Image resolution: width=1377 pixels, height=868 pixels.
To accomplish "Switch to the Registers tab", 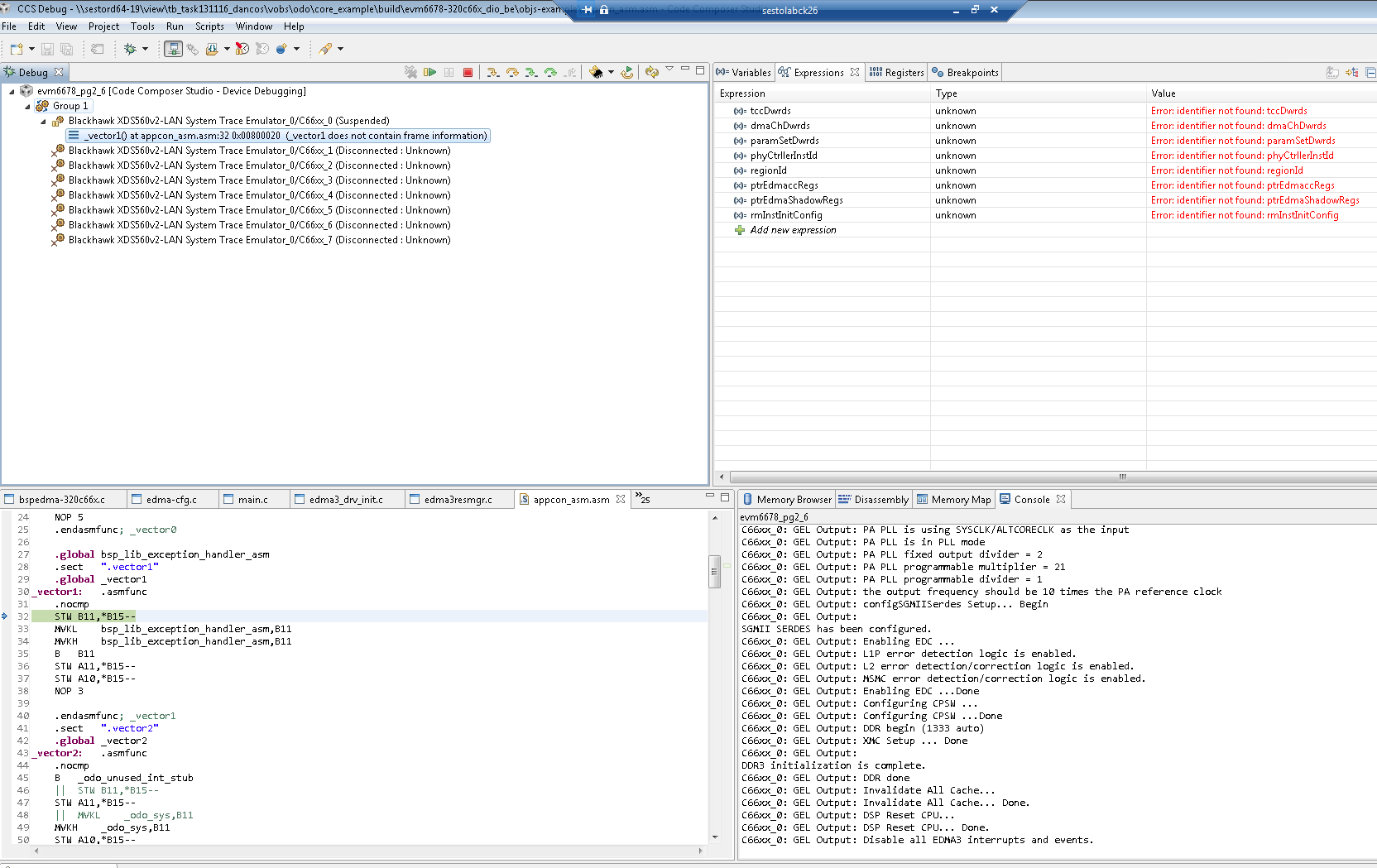I will point(896,73).
